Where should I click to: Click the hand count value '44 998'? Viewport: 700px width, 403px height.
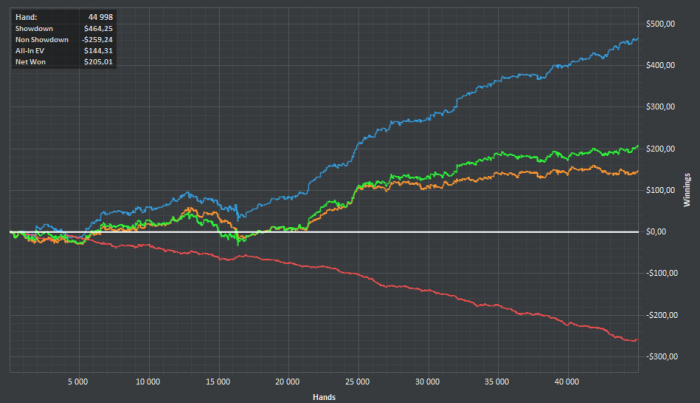100,17
